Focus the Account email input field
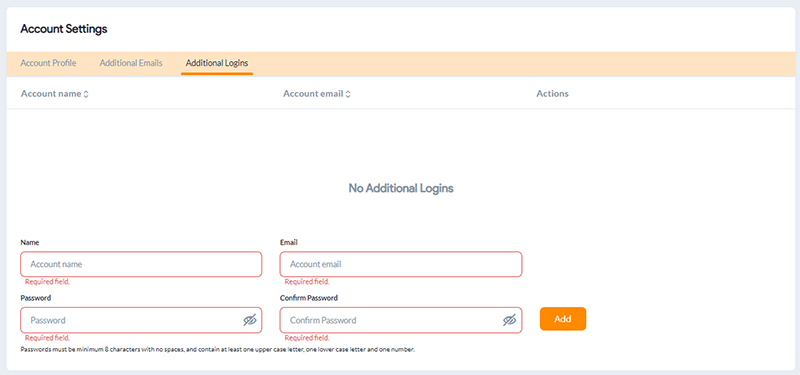Viewport: 800px width, 375px height. [401, 264]
